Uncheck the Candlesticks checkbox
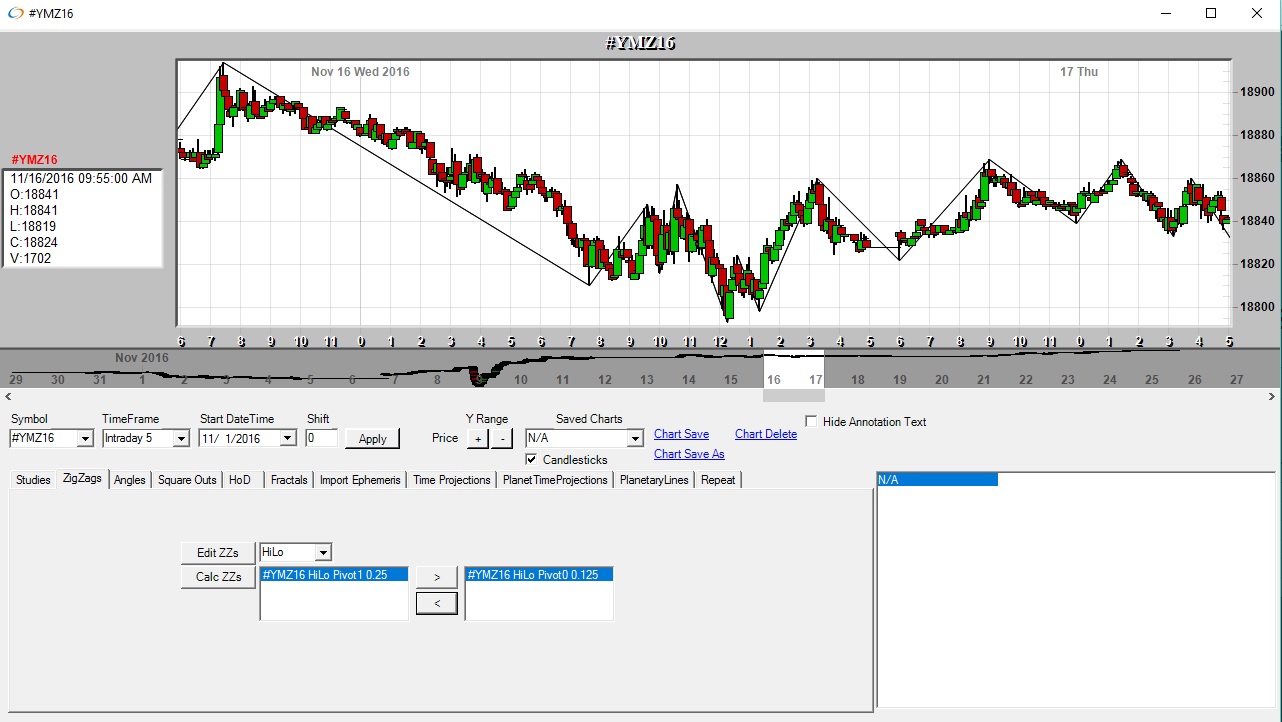The height and width of the screenshot is (722, 1282). (x=531, y=460)
